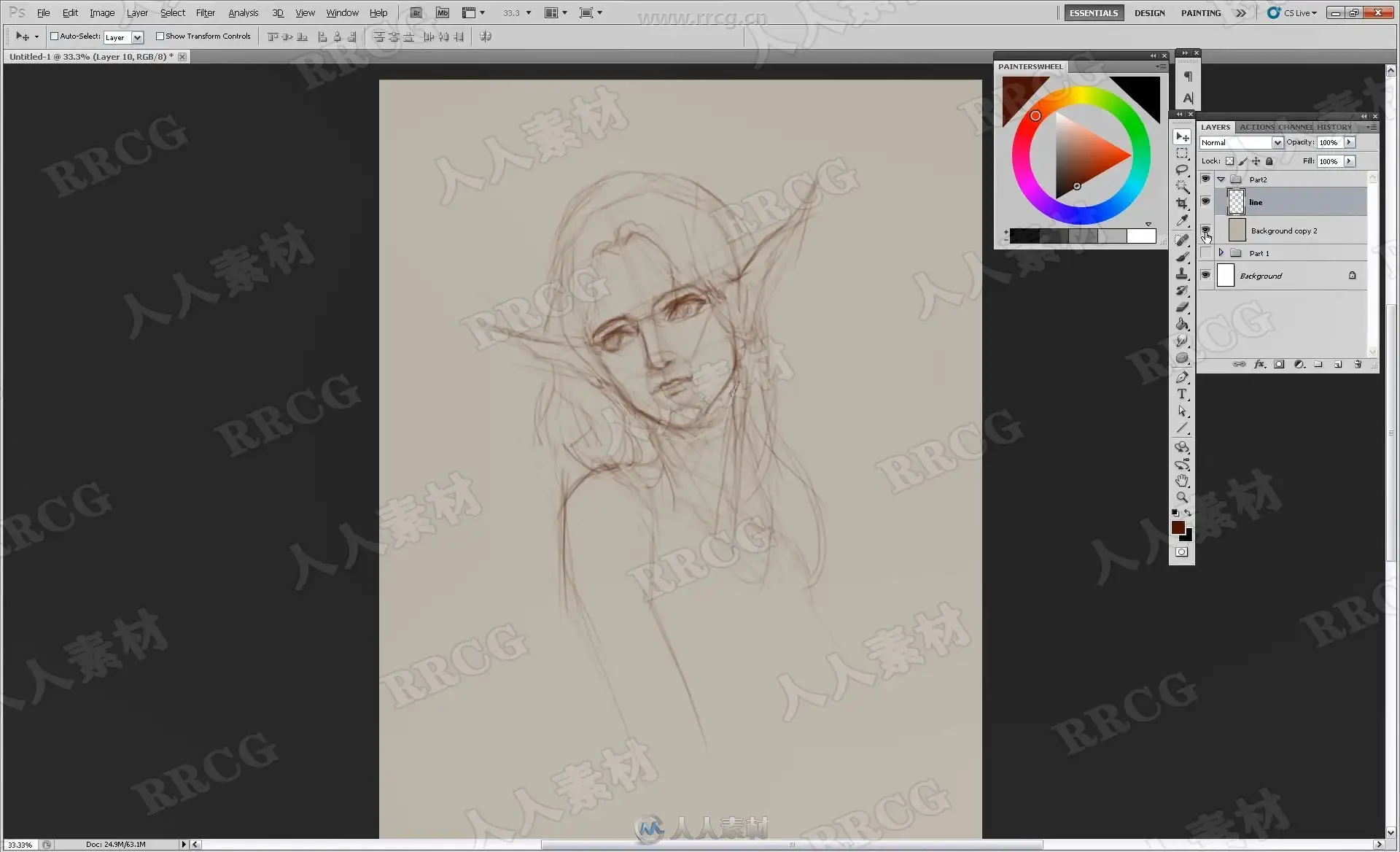Choose the Eraser tool
The width and height of the screenshot is (1400, 852).
(1182, 307)
